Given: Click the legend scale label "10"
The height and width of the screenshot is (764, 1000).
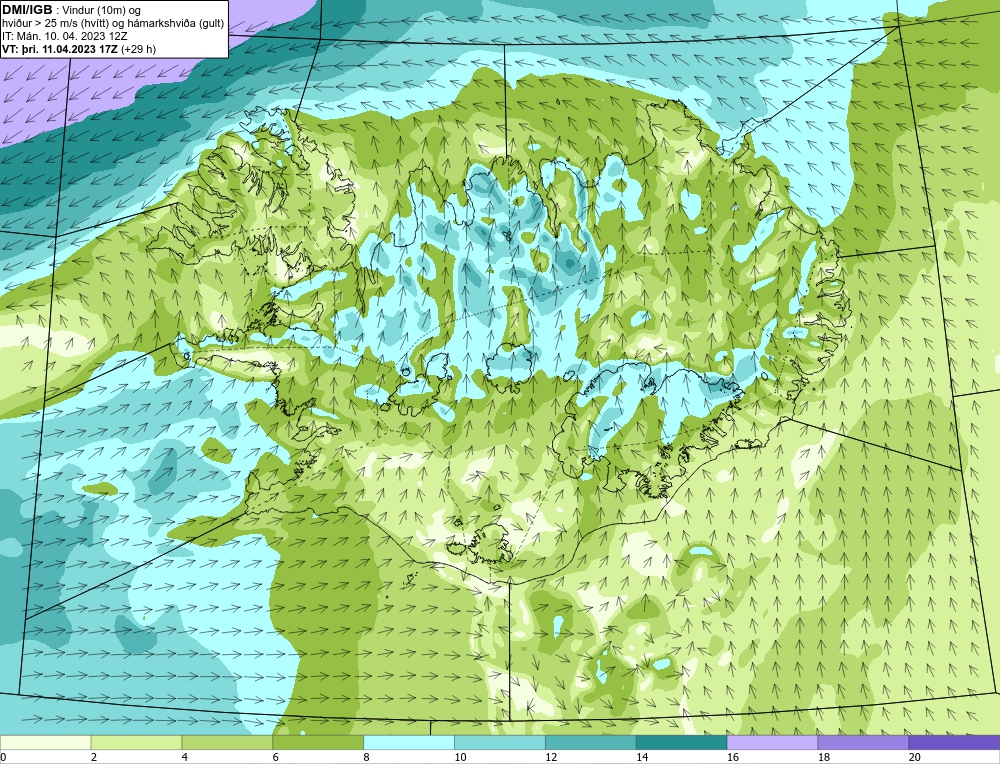Looking at the screenshot, I should click(460, 757).
